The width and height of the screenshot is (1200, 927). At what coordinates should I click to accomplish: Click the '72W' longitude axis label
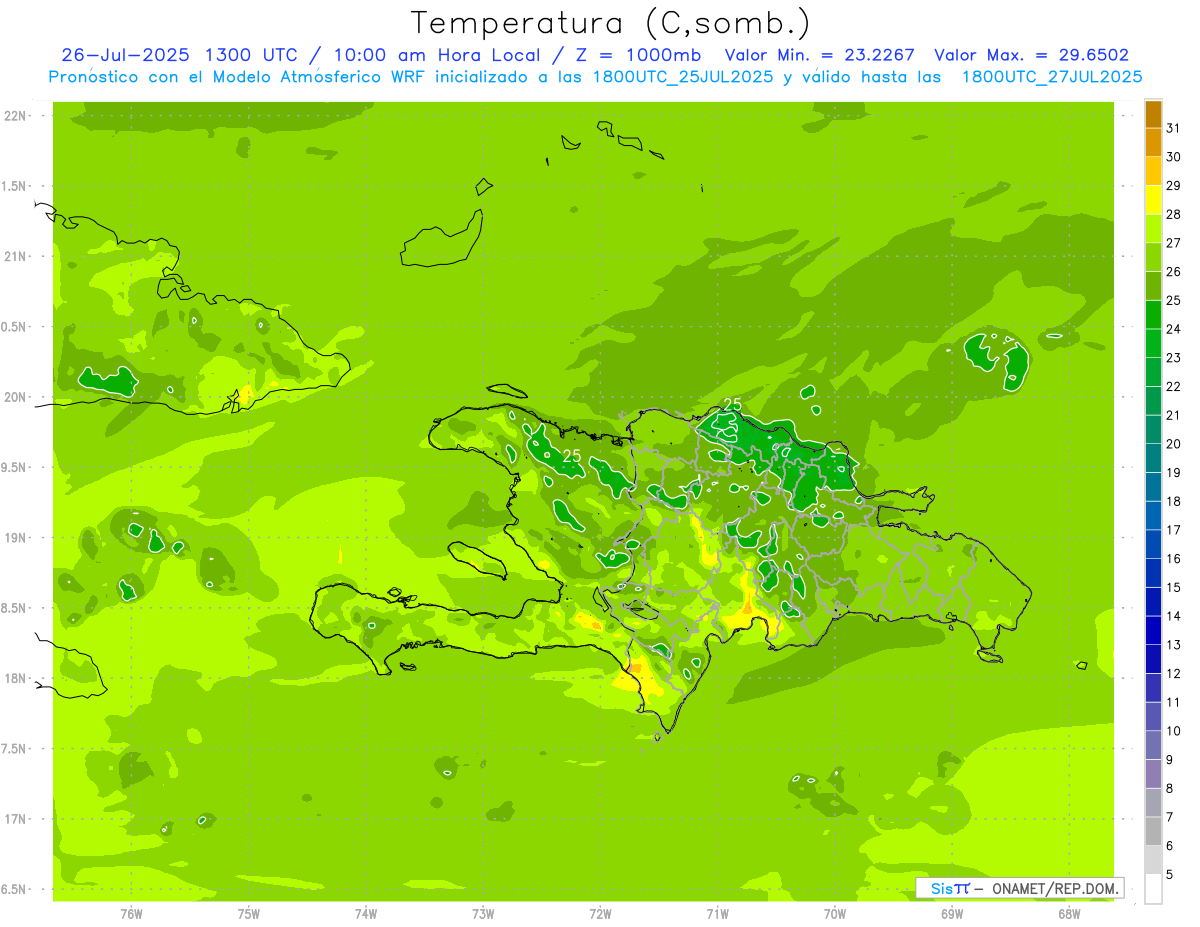click(600, 913)
